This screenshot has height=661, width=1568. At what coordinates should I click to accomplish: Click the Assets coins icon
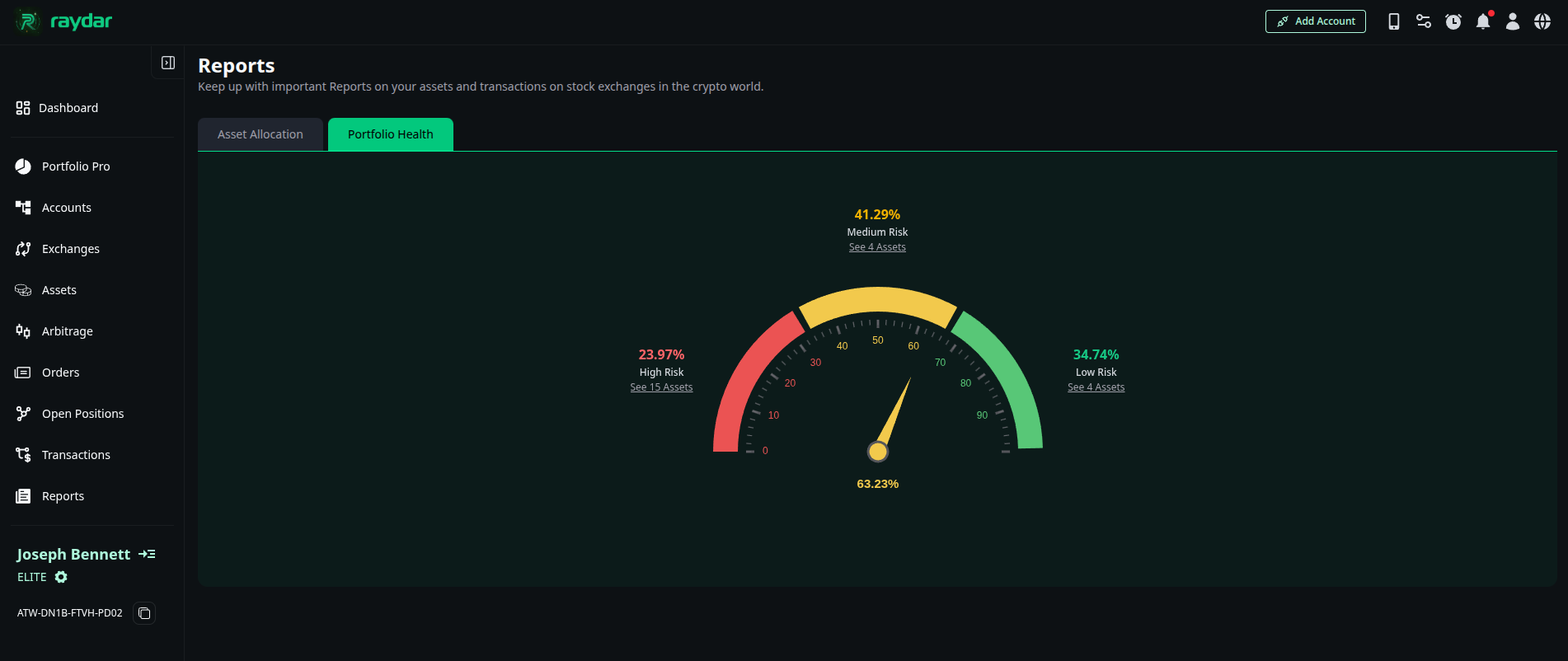click(23, 290)
